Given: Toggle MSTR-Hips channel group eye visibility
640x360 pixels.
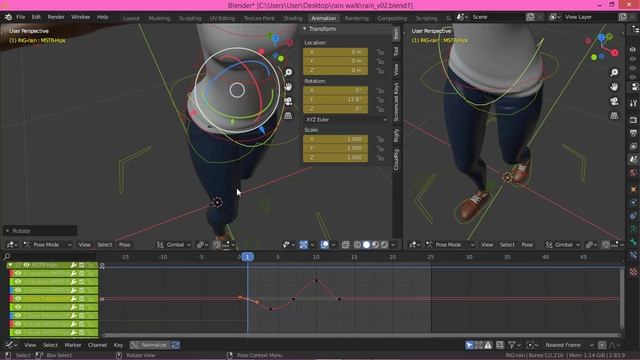Looking at the screenshot, I should 27,265.
